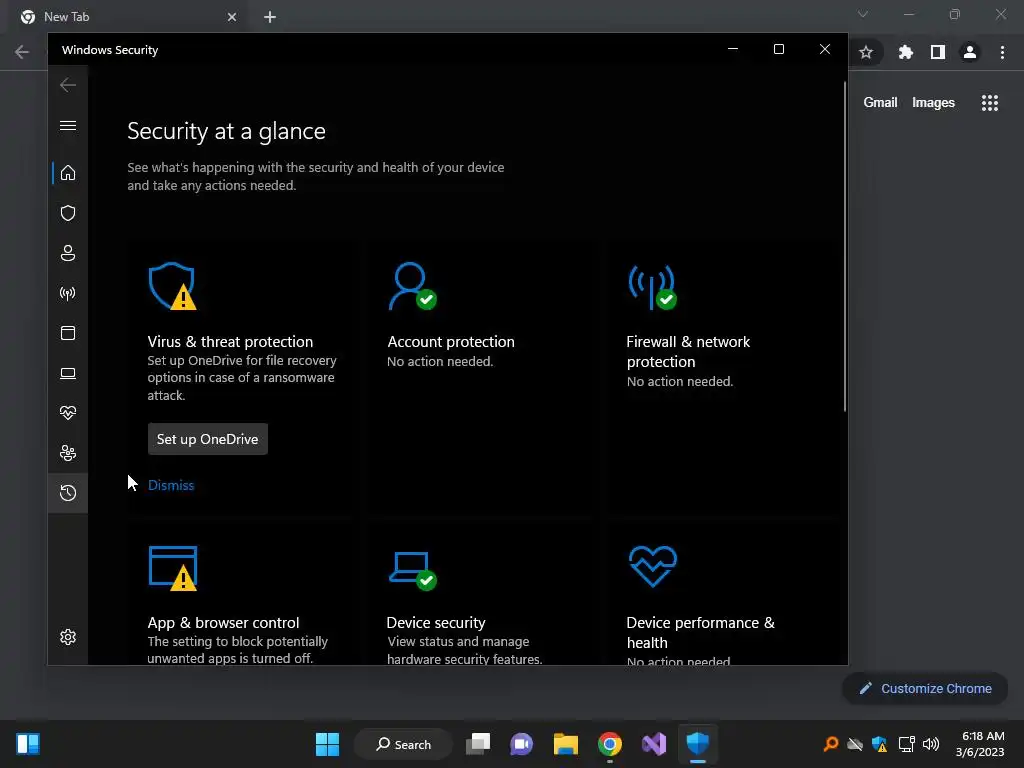The height and width of the screenshot is (768, 1024).
Task: Click the Account protection tile icon
Action: click(x=412, y=286)
